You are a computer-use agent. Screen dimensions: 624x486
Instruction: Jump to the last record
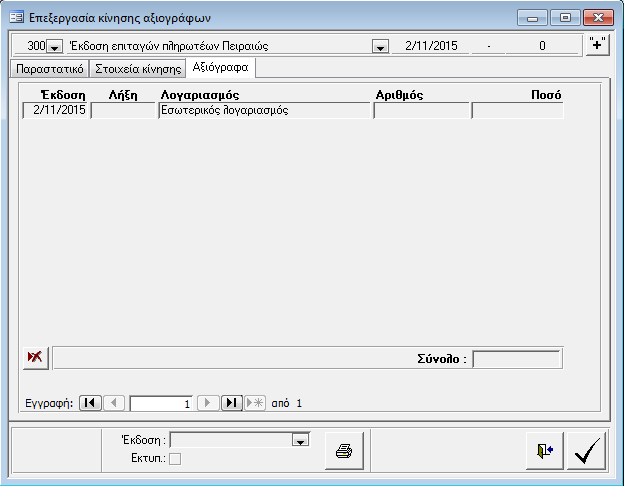click(231, 403)
